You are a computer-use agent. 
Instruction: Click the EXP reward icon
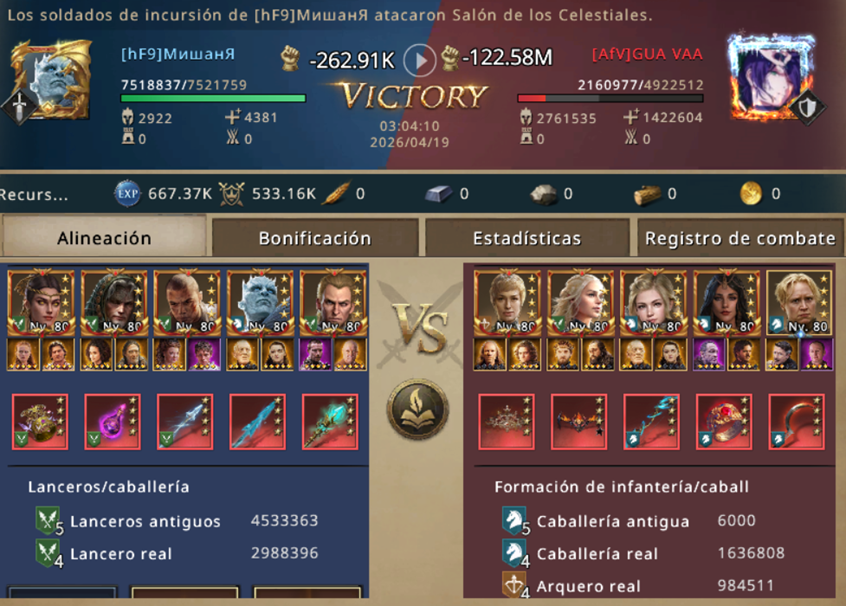(127, 194)
